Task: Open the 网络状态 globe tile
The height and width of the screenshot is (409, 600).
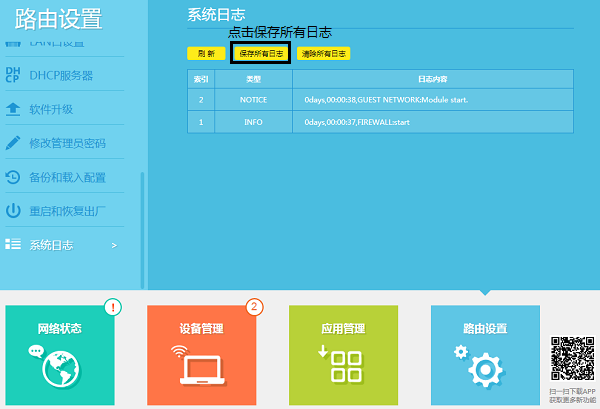Action: (x=60, y=355)
